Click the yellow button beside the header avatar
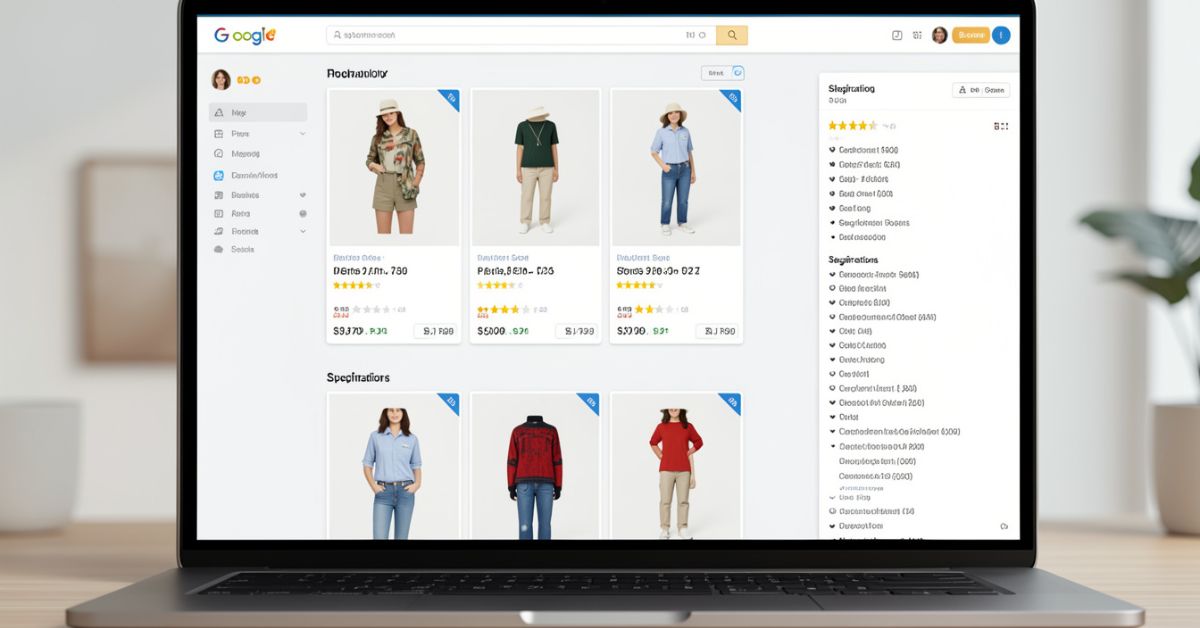This screenshot has width=1200, height=628. coord(970,35)
